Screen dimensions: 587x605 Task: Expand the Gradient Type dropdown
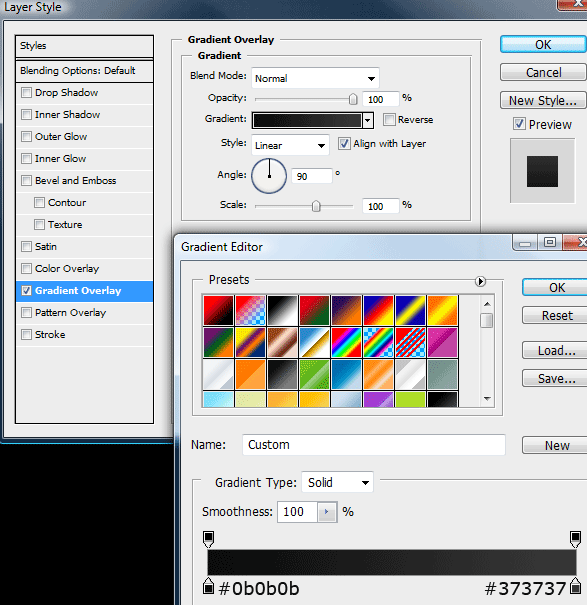[x=337, y=482]
